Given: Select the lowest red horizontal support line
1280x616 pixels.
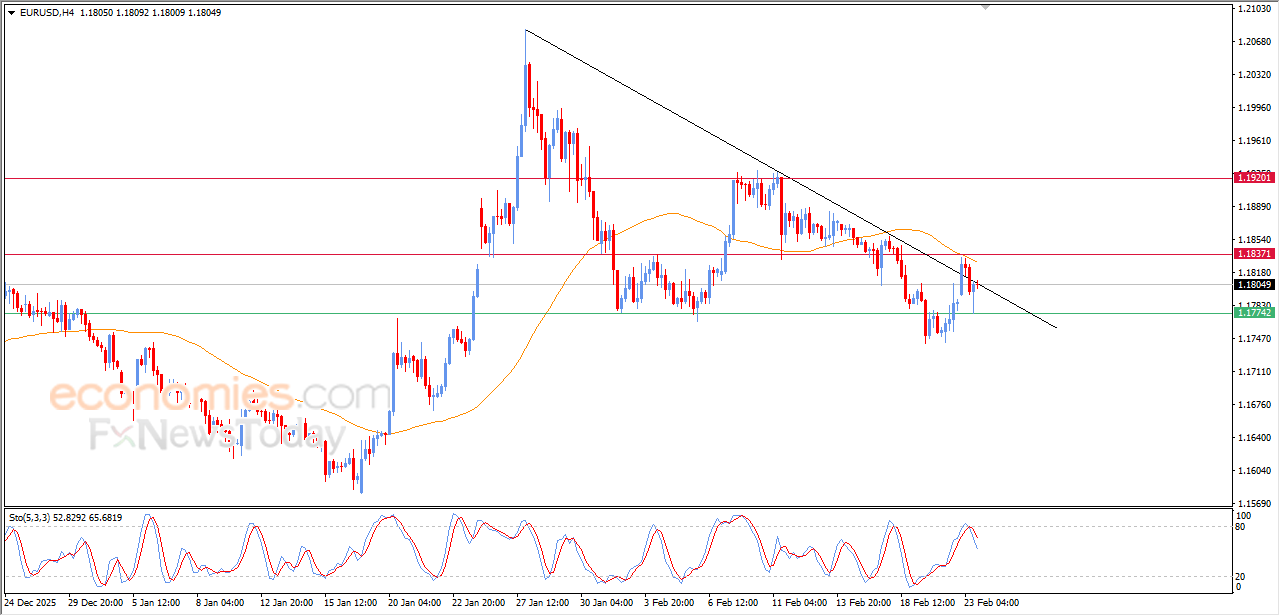Looking at the screenshot, I should pos(616,313).
